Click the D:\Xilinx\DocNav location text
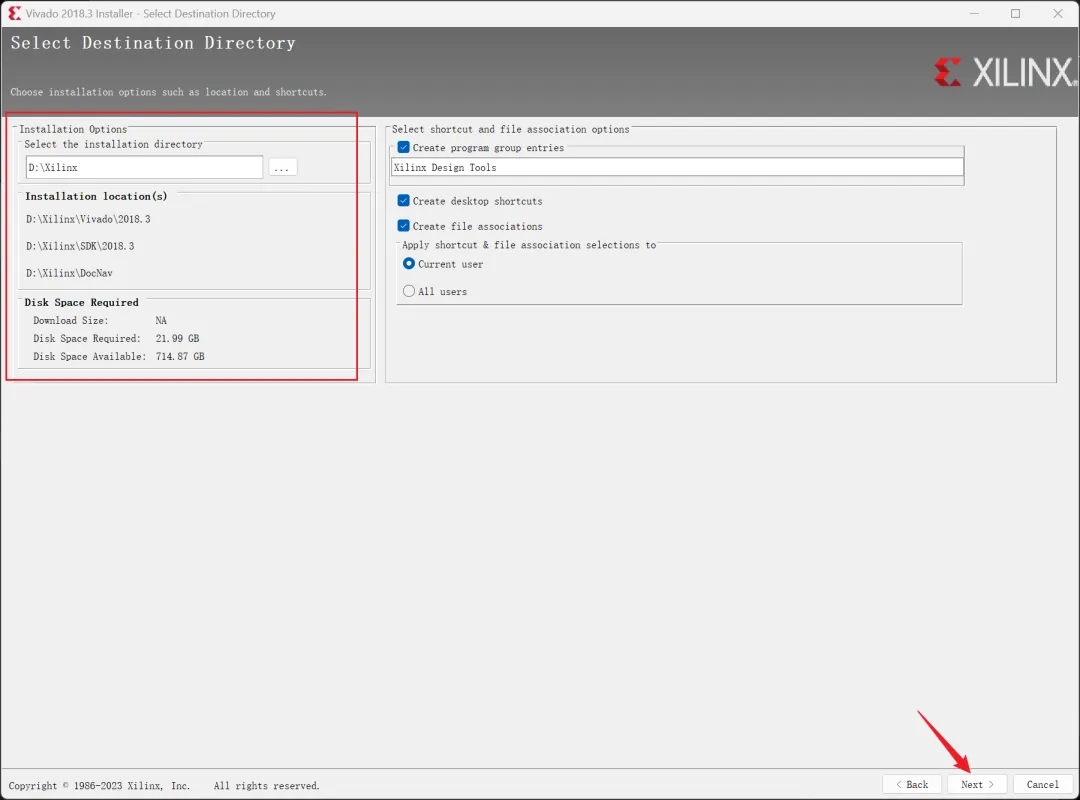The height and width of the screenshot is (800, 1080). [x=70, y=273]
